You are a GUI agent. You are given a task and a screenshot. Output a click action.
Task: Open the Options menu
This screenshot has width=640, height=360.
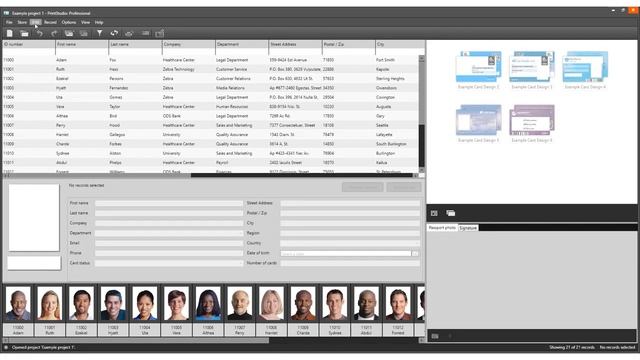tap(69, 22)
